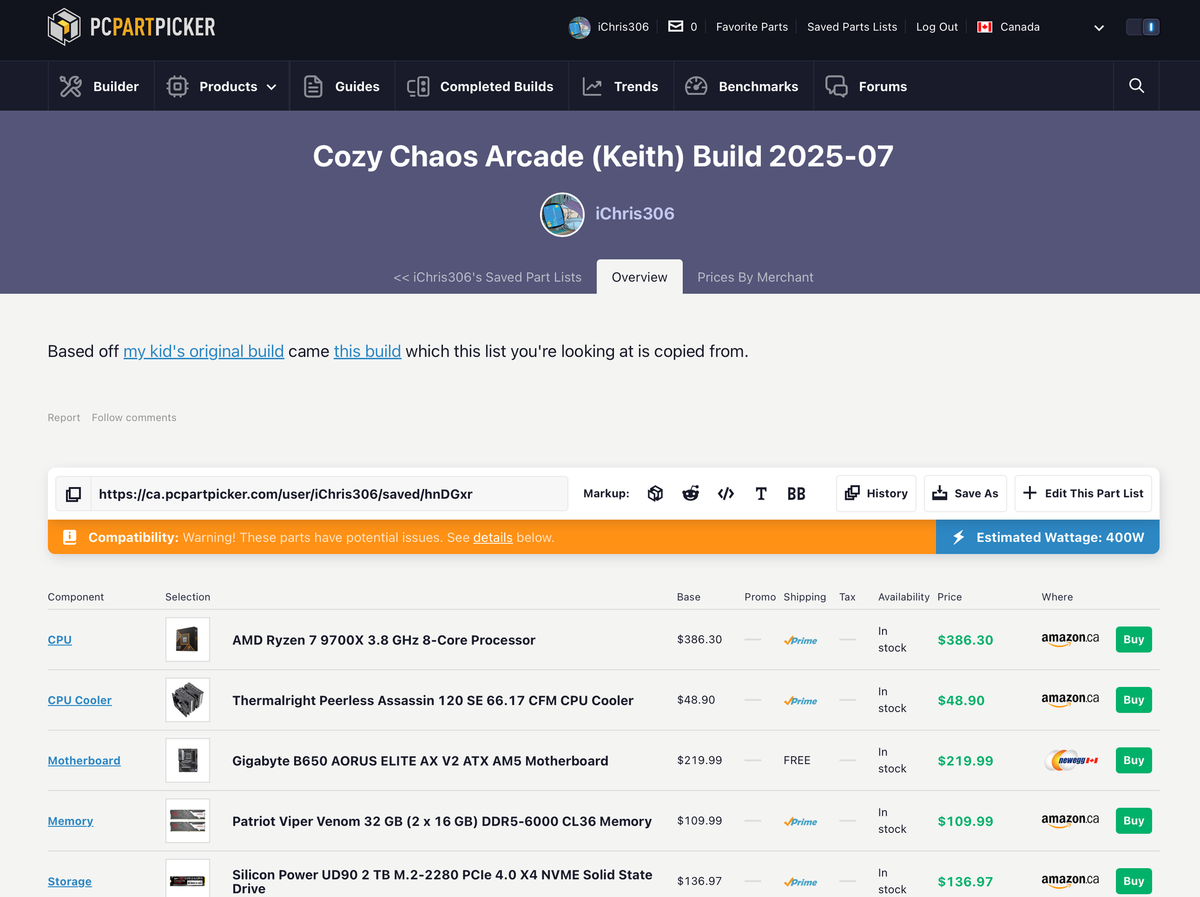Open the Completed Builds menu
Image resolution: width=1200 pixels, height=897 pixels.
(x=481, y=86)
